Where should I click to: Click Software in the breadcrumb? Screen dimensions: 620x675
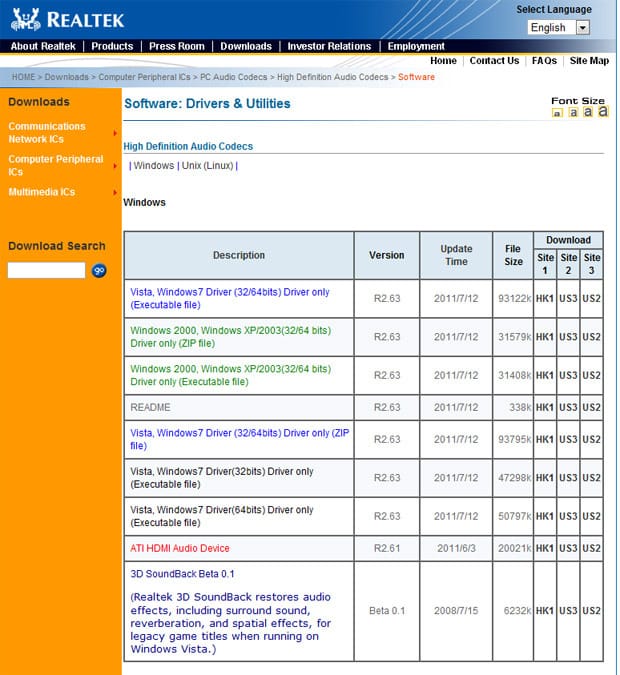click(x=416, y=77)
